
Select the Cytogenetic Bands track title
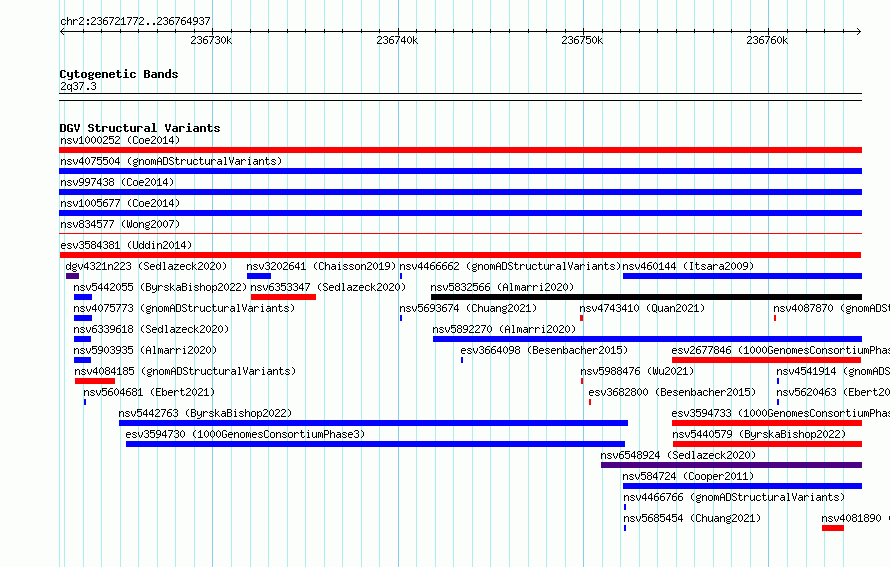[x=119, y=74]
